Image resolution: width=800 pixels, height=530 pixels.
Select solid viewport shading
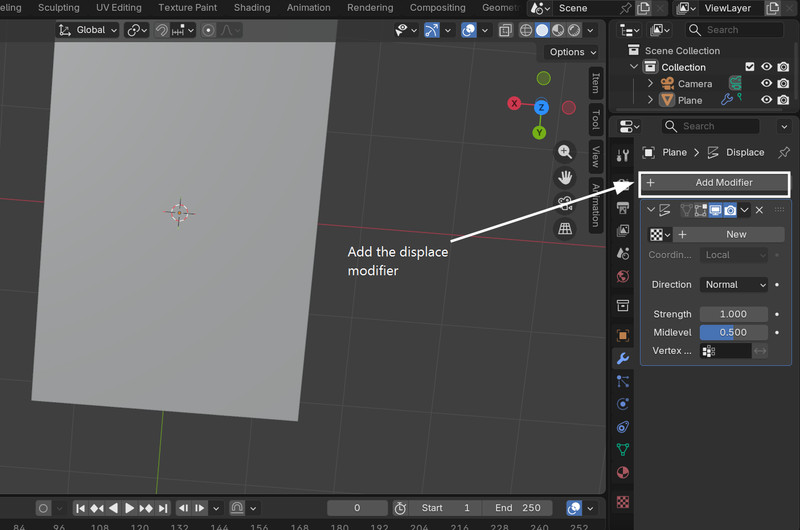click(x=542, y=31)
